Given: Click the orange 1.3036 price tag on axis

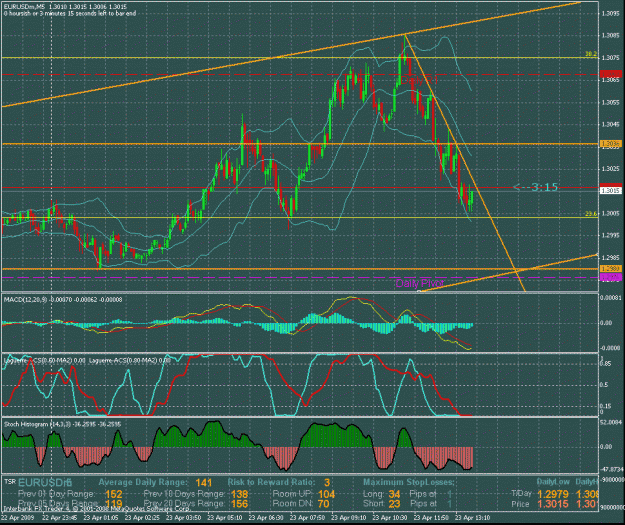Looking at the screenshot, I should click(x=611, y=143).
